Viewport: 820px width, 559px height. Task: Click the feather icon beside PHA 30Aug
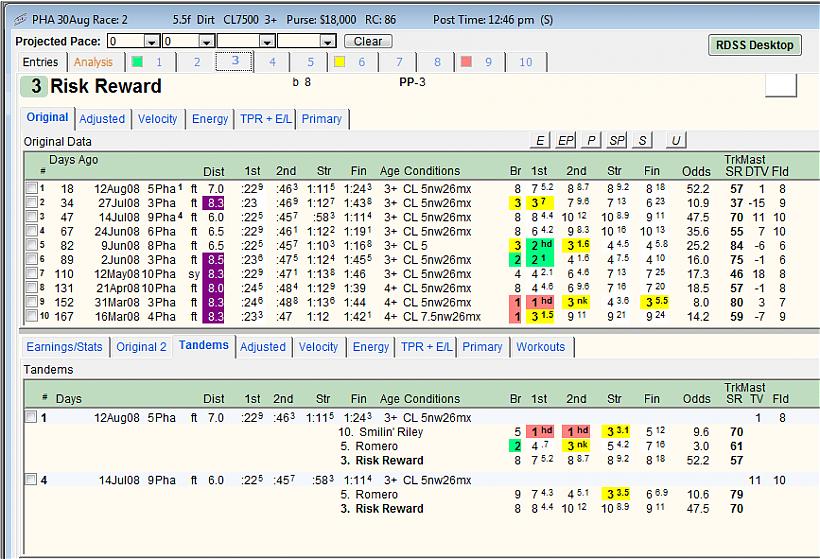[20, 20]
